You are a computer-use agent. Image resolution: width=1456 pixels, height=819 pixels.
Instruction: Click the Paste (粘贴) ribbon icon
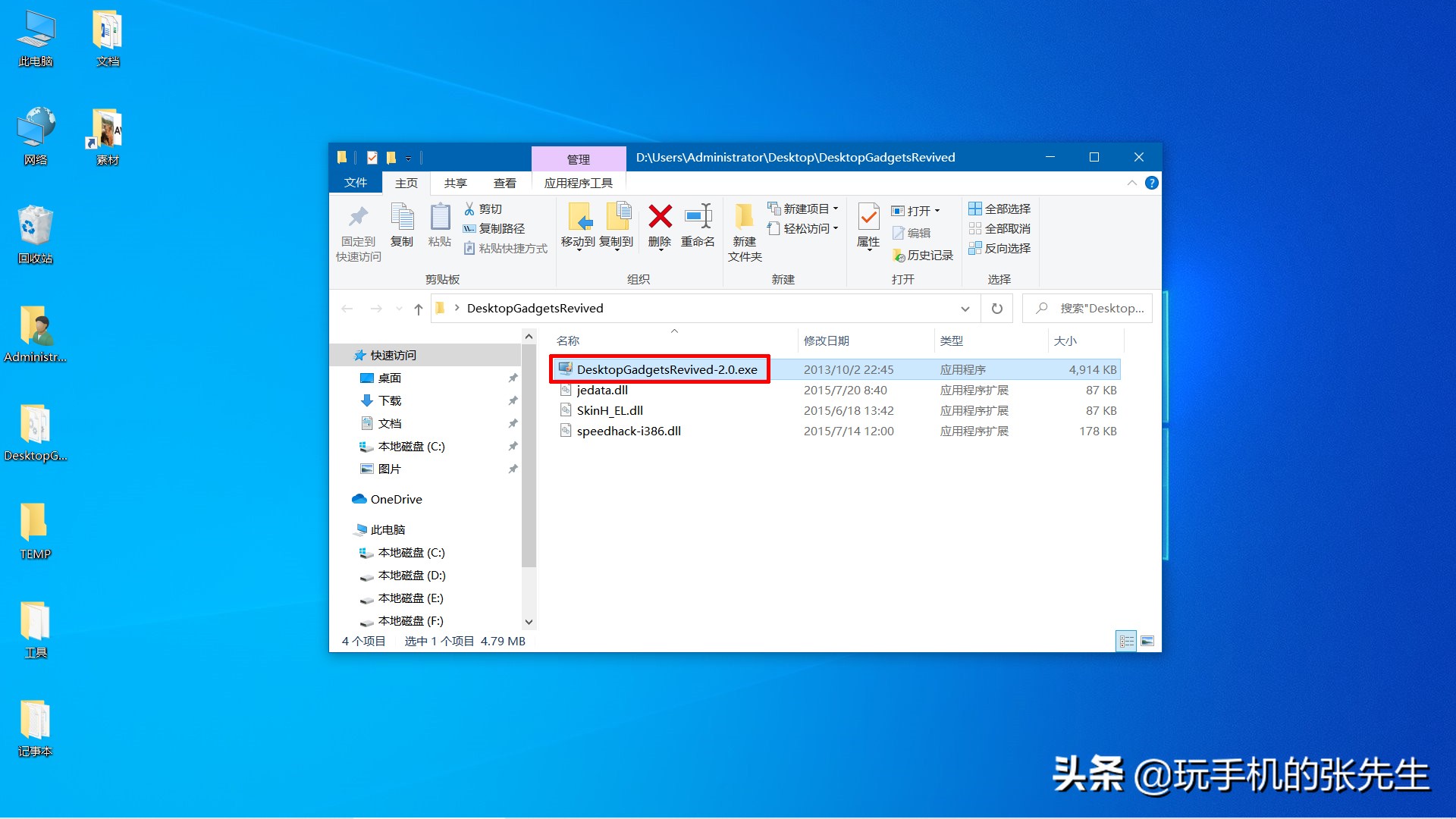[x=440, y=218]
